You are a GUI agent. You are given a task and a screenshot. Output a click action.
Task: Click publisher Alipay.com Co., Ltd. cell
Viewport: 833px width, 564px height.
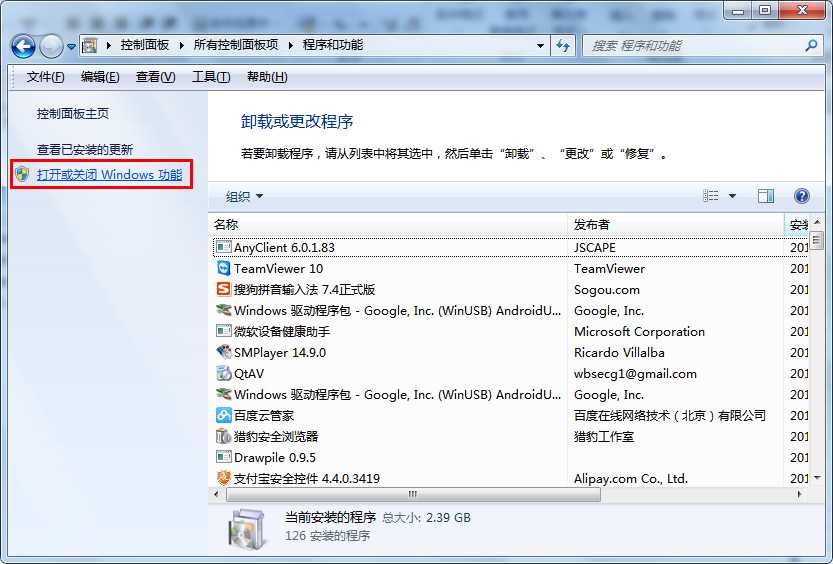click(631, 478)
